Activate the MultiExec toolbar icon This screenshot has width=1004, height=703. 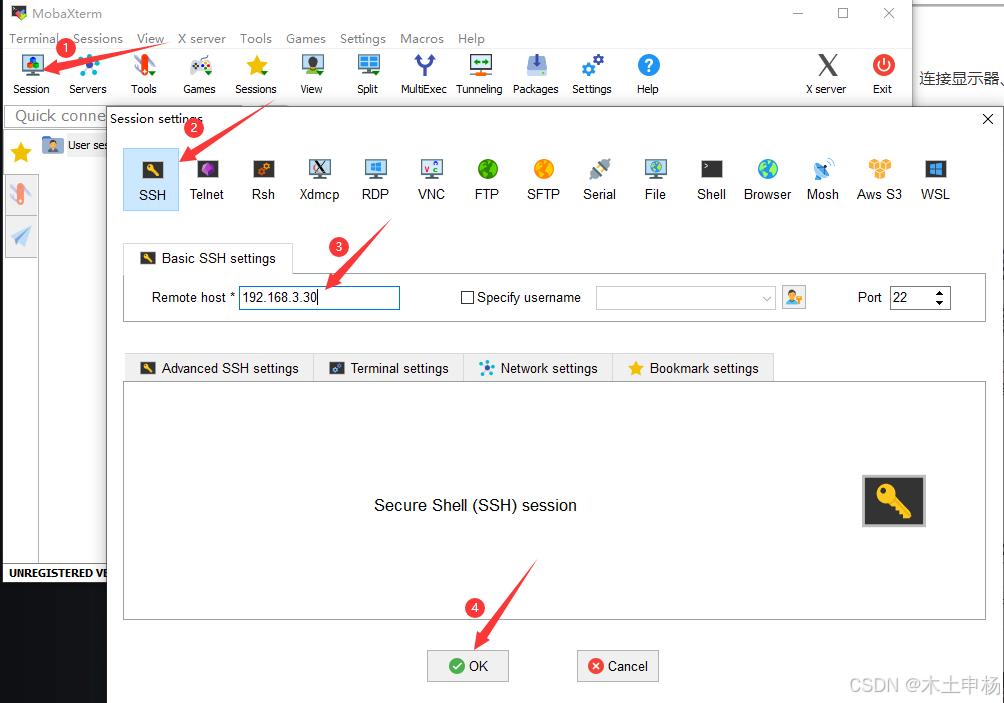point(423,74)
